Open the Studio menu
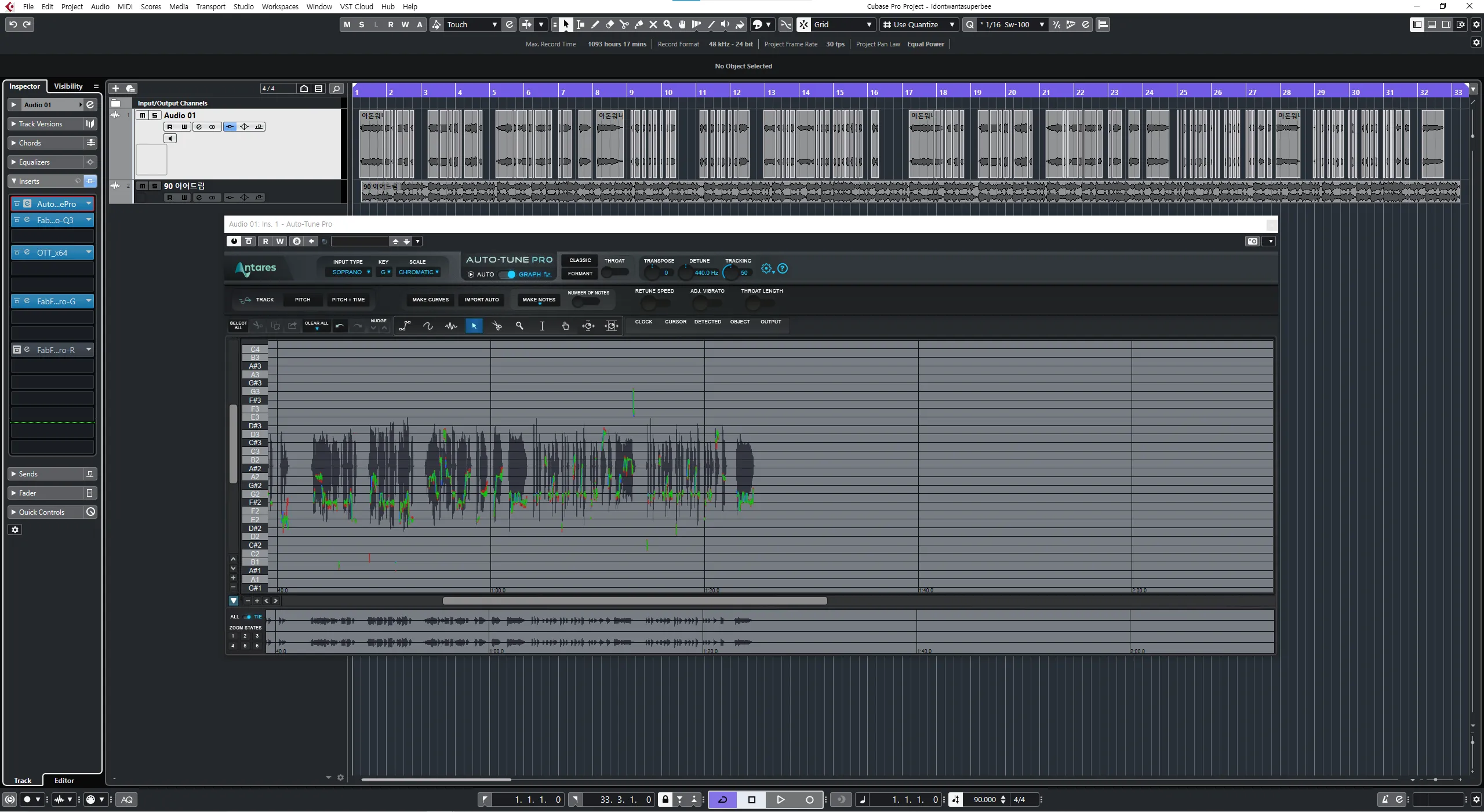The image size is (1484, 812). click(x=243, y=6)
